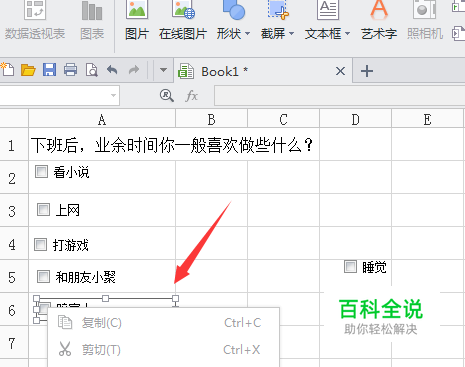
Task: Select column E header
Action: 427,119
